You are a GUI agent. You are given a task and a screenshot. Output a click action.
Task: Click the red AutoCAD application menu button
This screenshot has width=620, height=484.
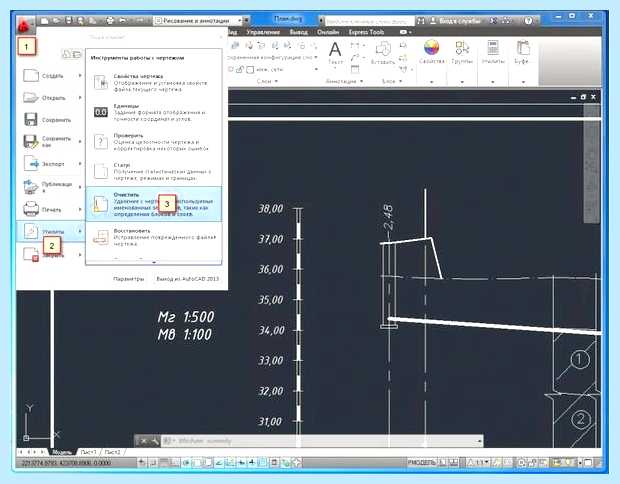point(25,26)
